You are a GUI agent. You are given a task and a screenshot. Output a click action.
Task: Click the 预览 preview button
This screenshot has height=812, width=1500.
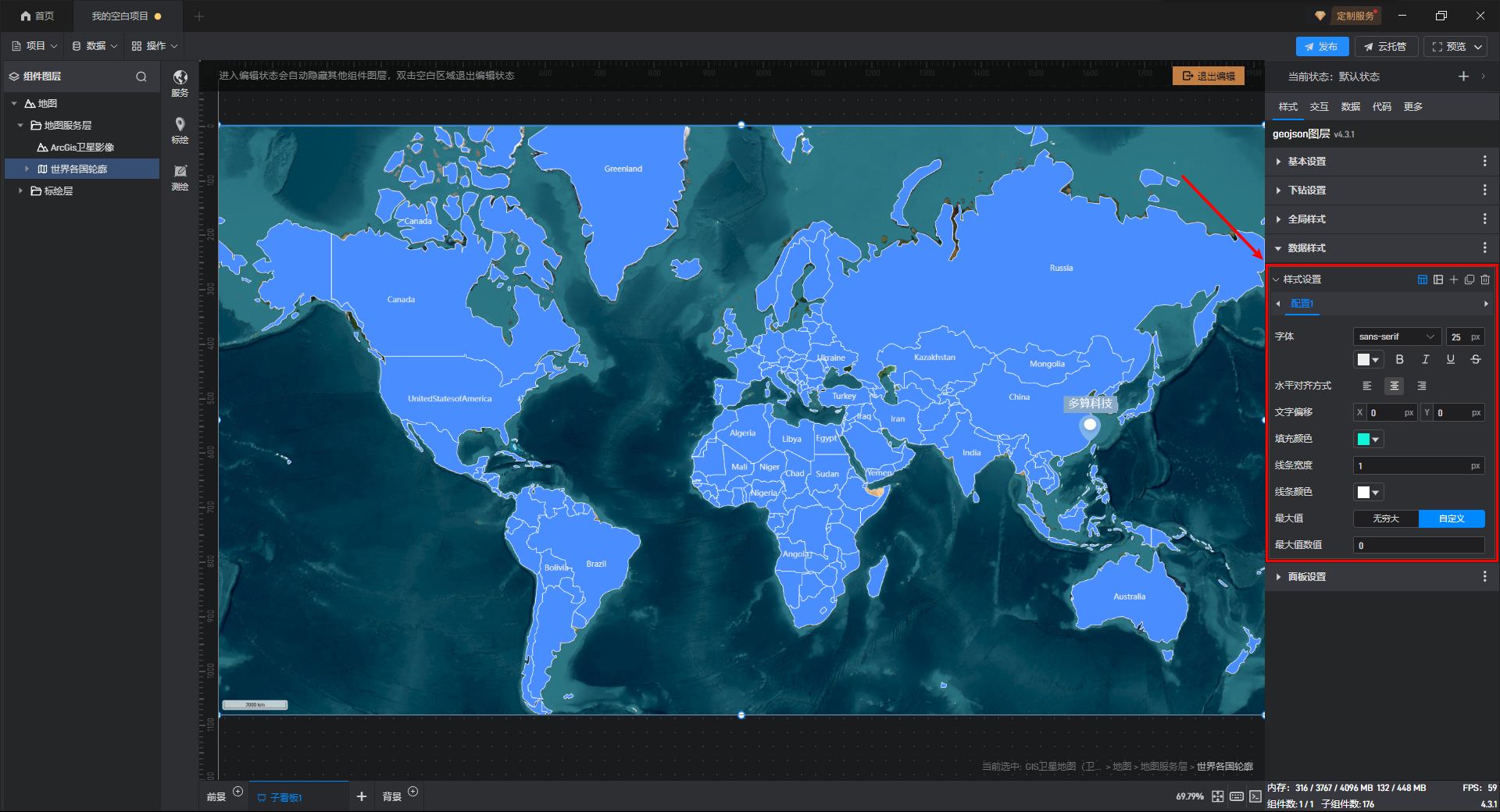(1456, 47)
